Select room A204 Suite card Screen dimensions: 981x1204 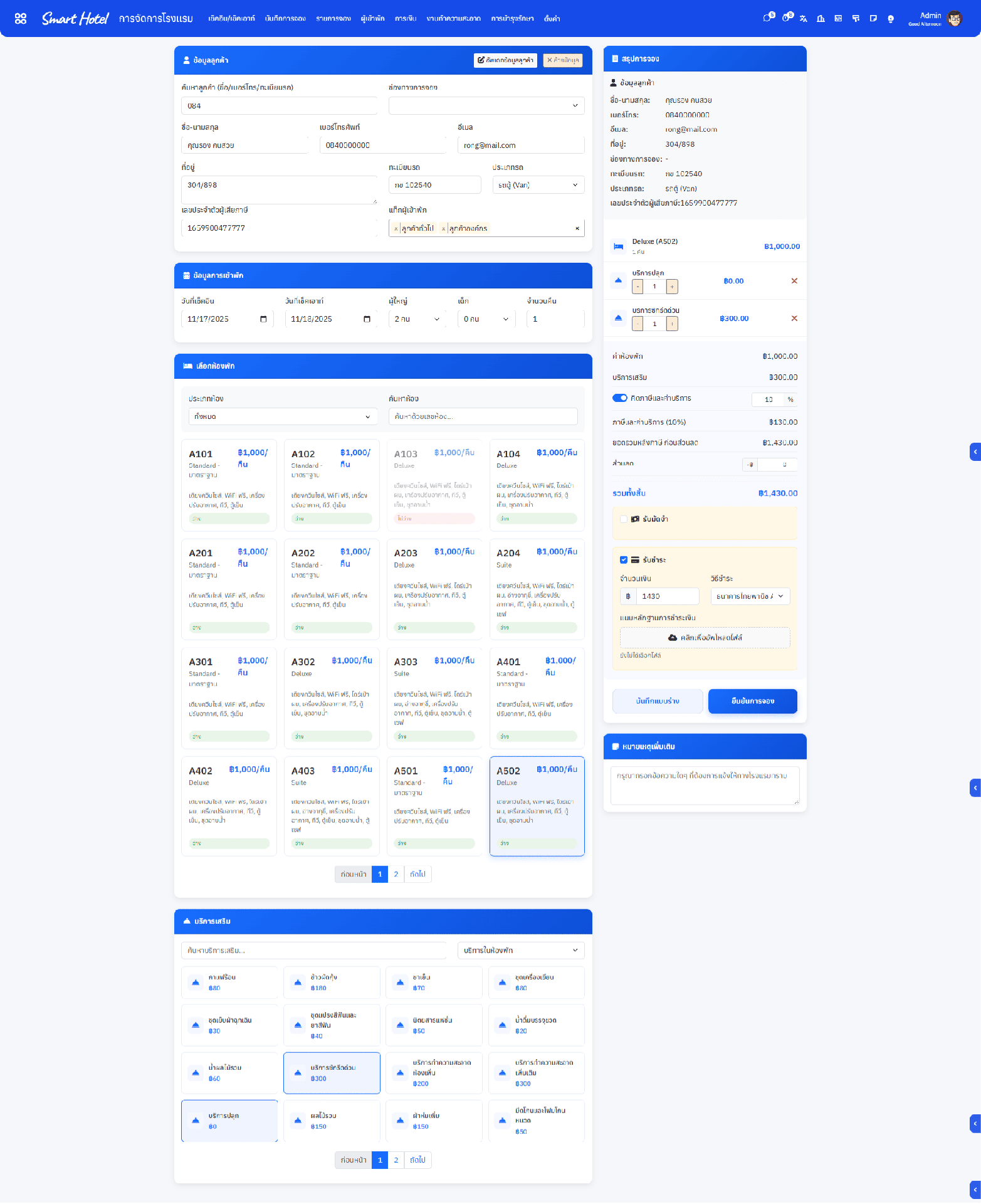click(537, 589)
